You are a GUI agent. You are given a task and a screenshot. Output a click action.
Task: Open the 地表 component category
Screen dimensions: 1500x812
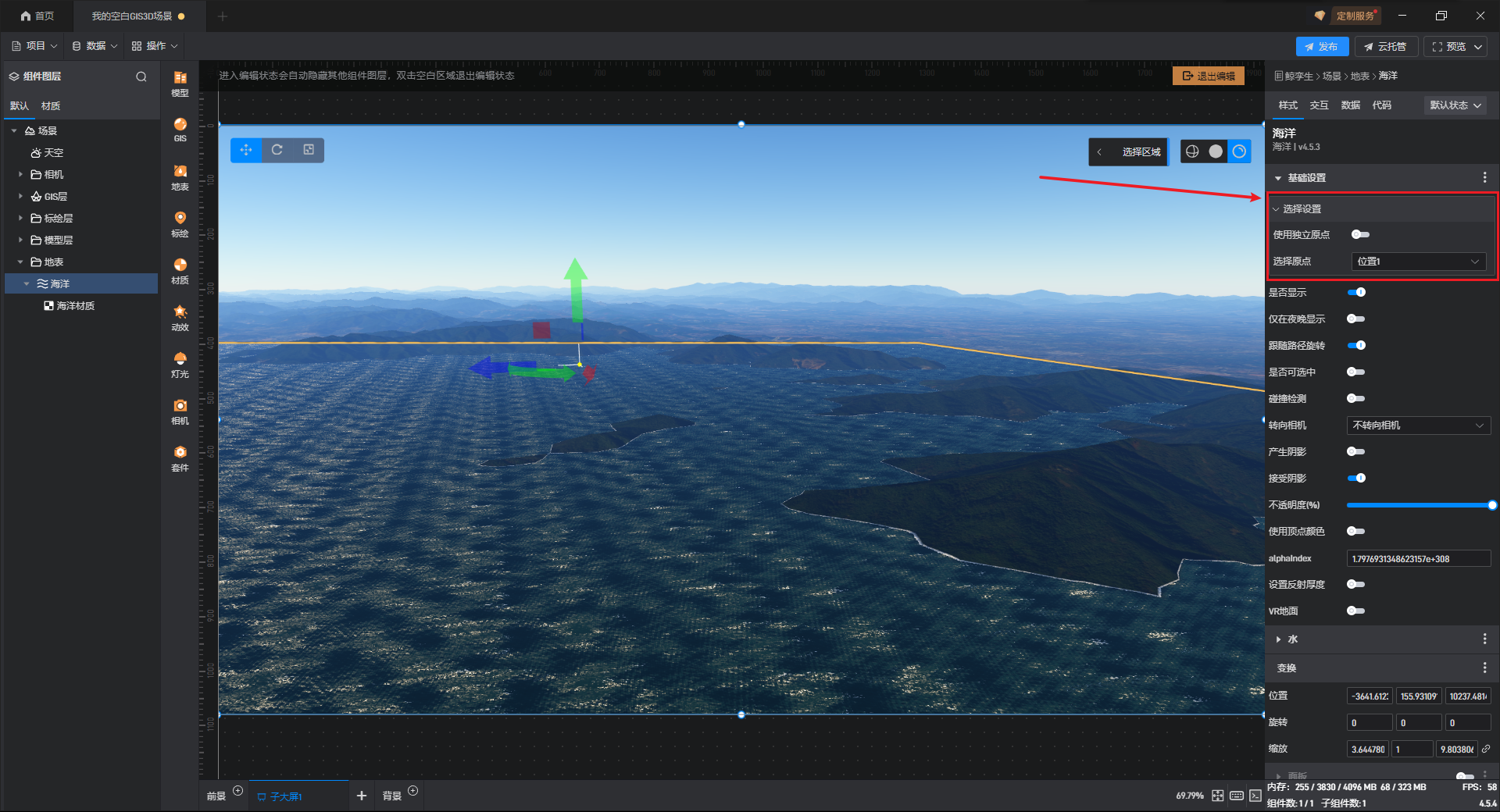(180, 177)
